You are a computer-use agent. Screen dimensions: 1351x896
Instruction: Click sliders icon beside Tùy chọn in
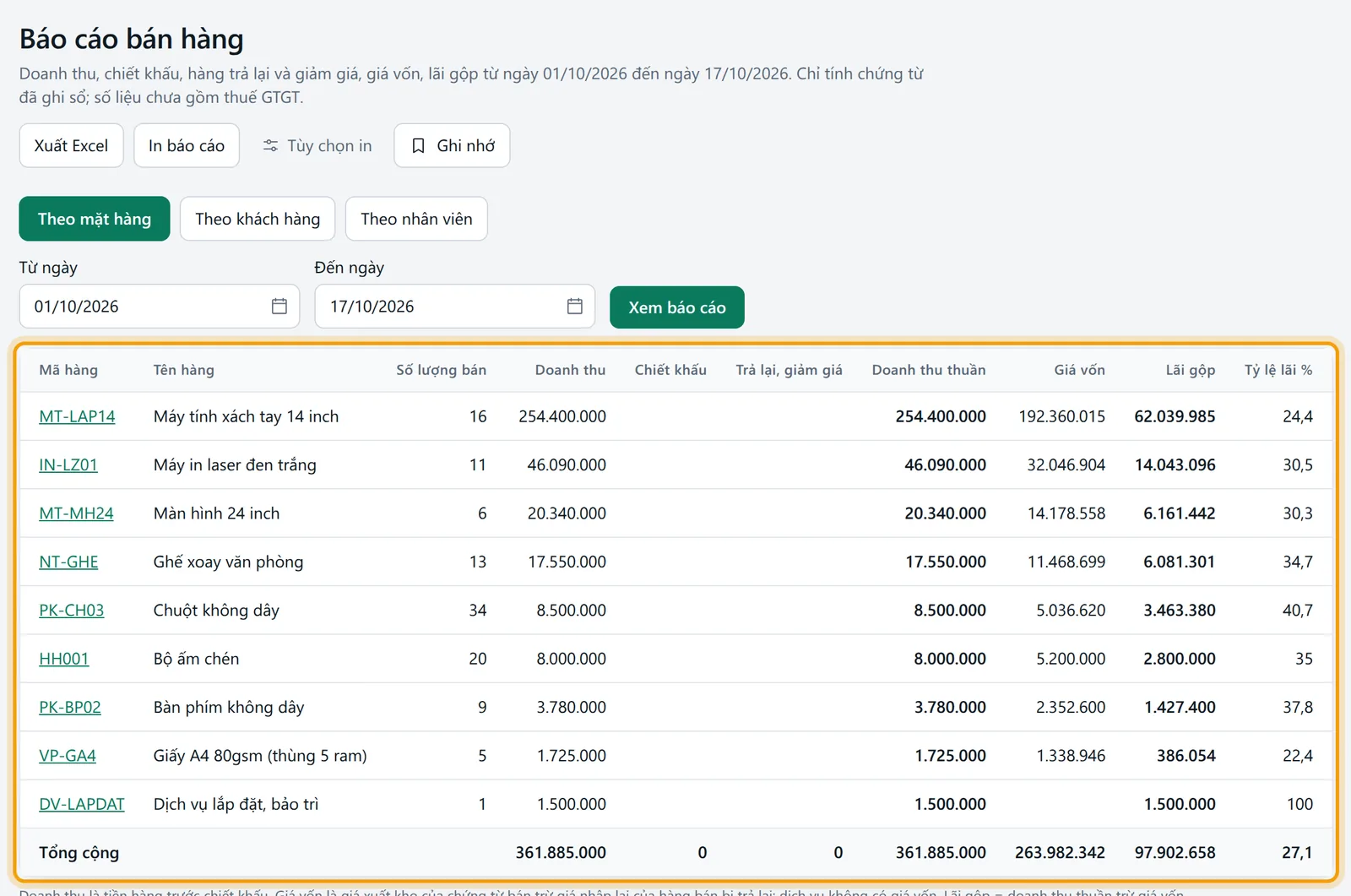(270, 146)
